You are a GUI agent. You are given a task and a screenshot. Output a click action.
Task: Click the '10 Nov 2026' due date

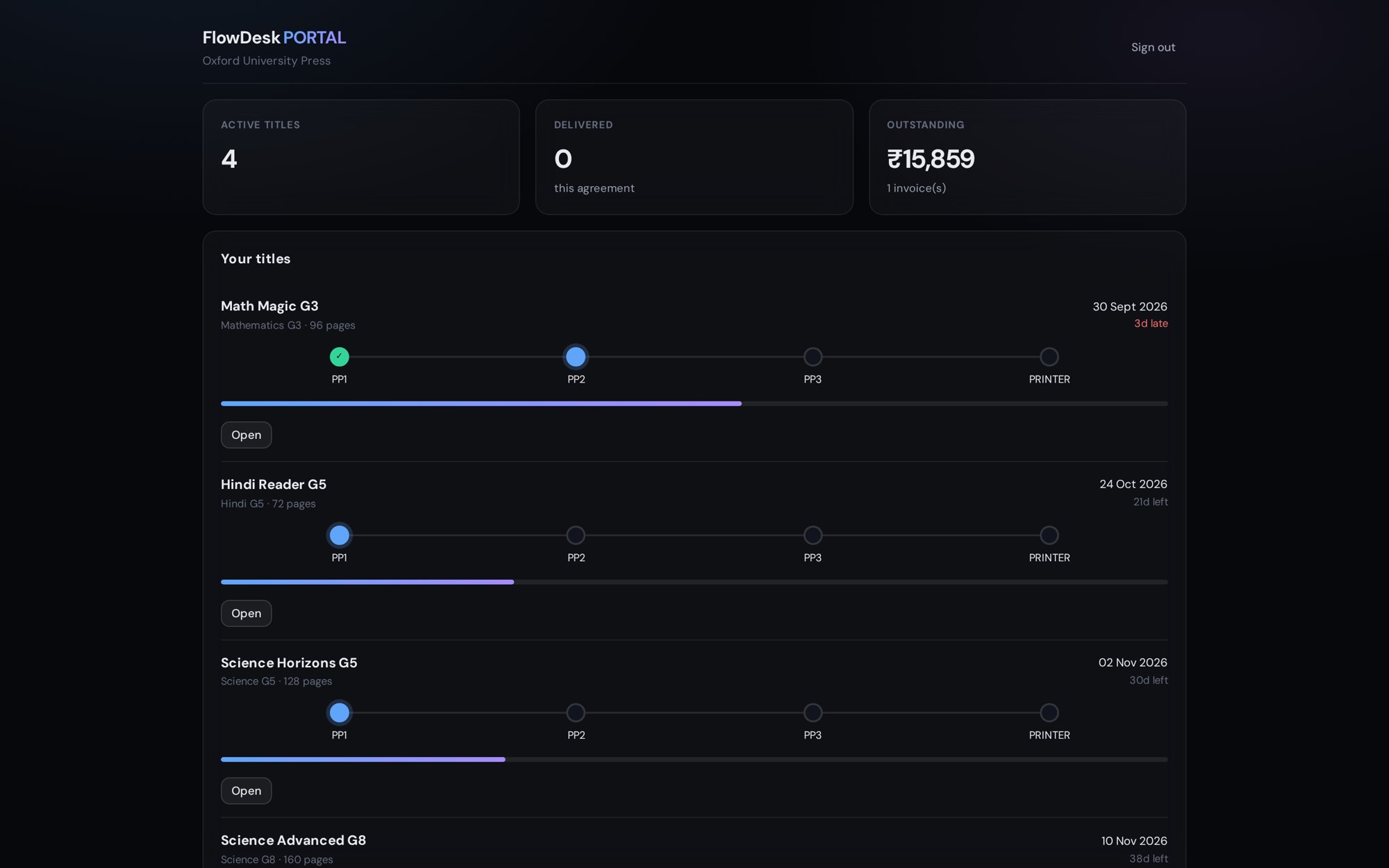coord(1134,841)
